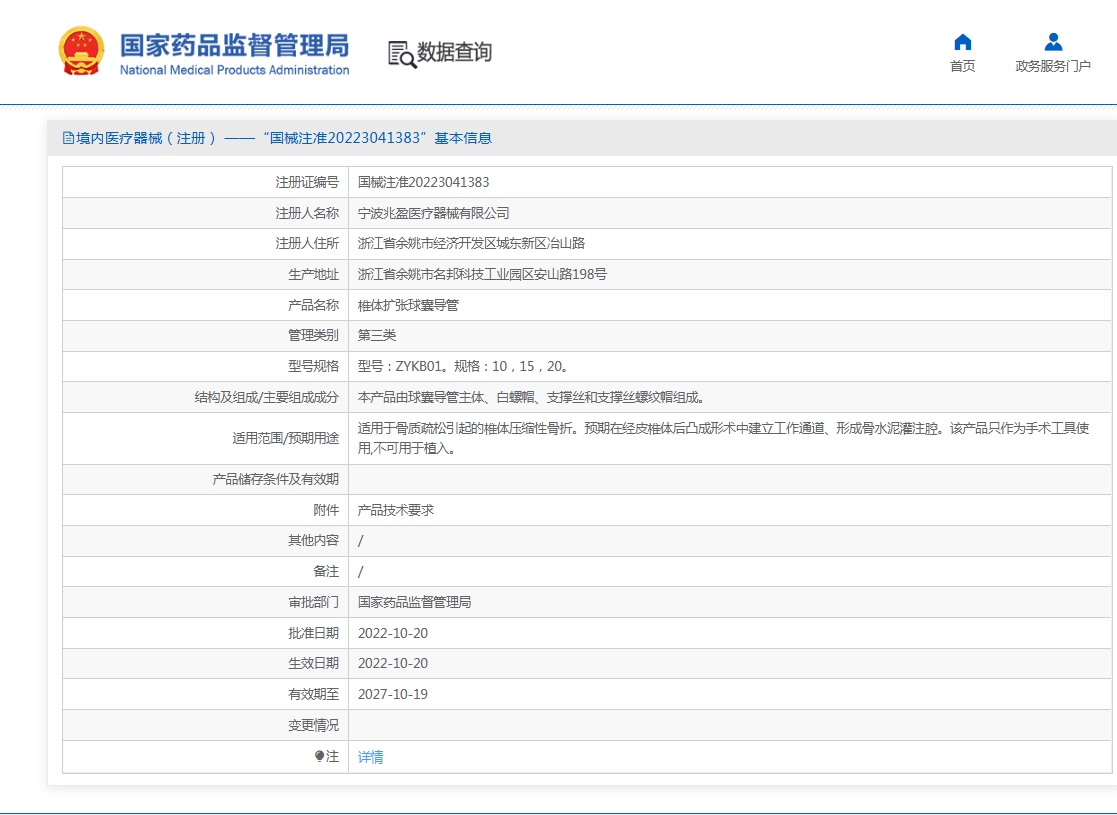Open the 首页 home icon

pos(962,42)
